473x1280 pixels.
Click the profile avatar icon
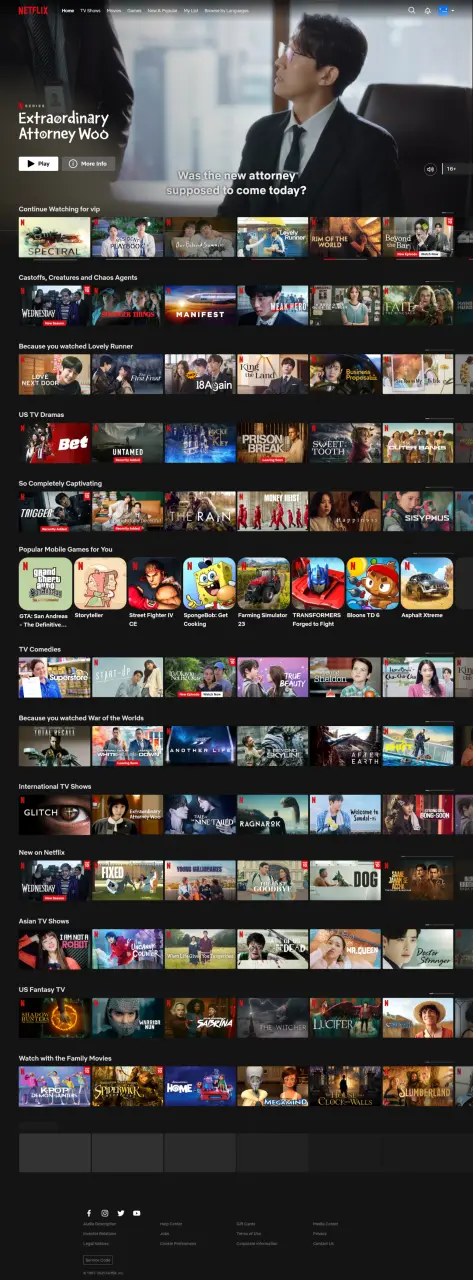pos(444,10)
